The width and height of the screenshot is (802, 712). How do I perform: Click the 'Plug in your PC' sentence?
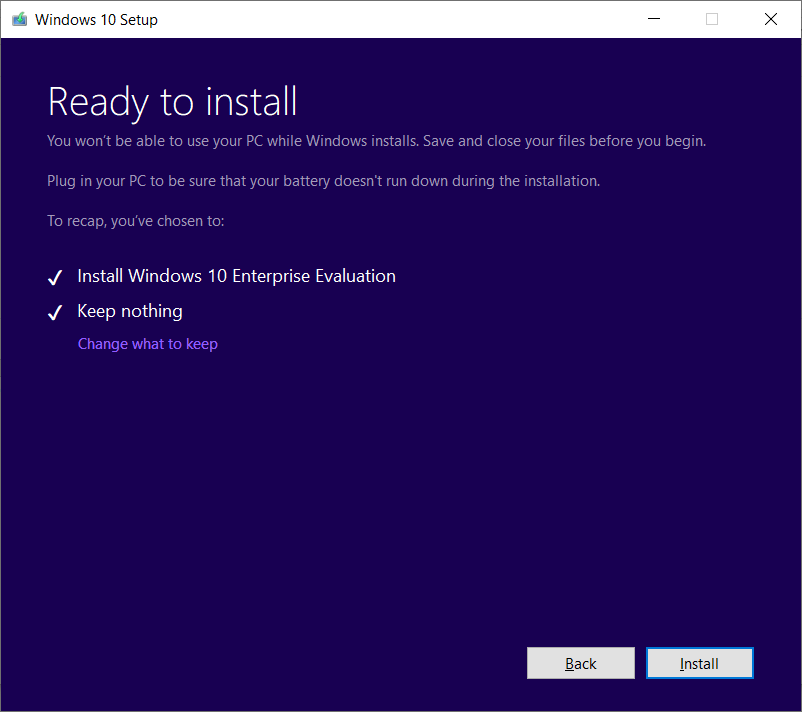click(x=323, y=181)
